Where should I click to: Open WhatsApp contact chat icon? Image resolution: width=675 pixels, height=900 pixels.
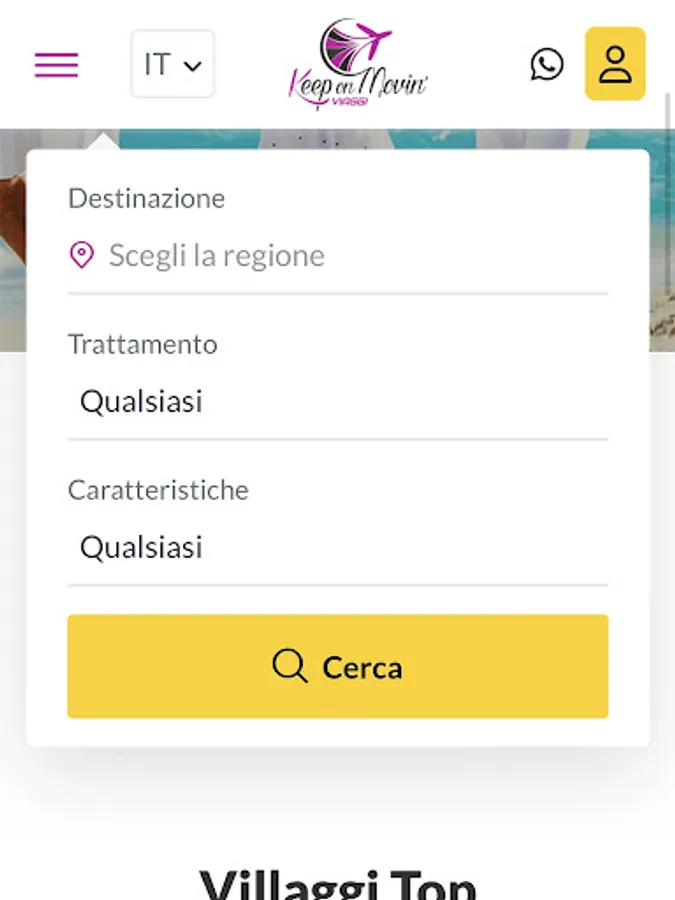point(546,65)
